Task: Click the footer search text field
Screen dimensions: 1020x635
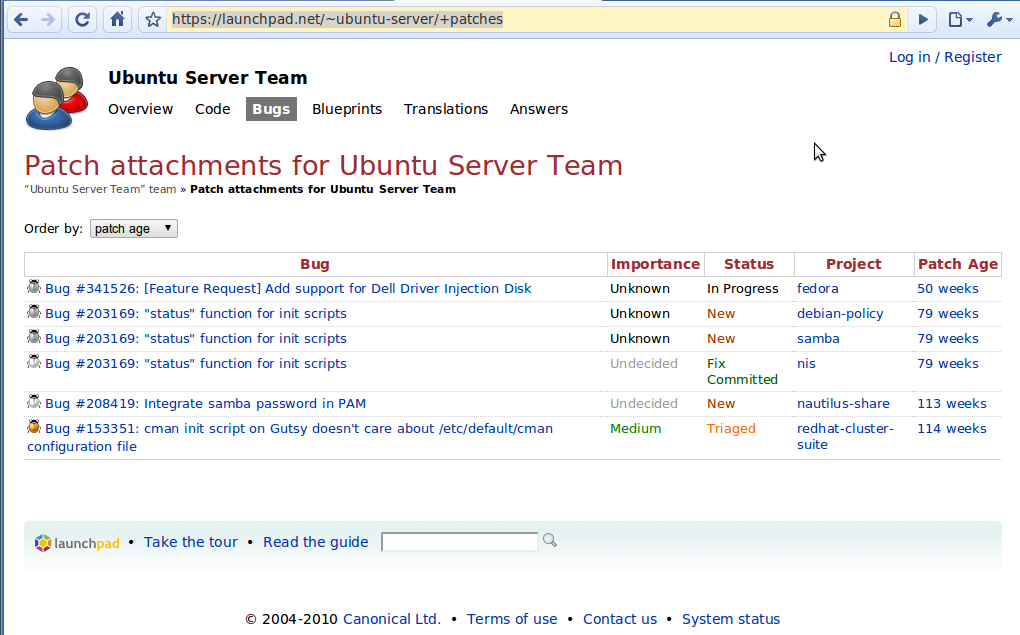Action: (460, 542)
